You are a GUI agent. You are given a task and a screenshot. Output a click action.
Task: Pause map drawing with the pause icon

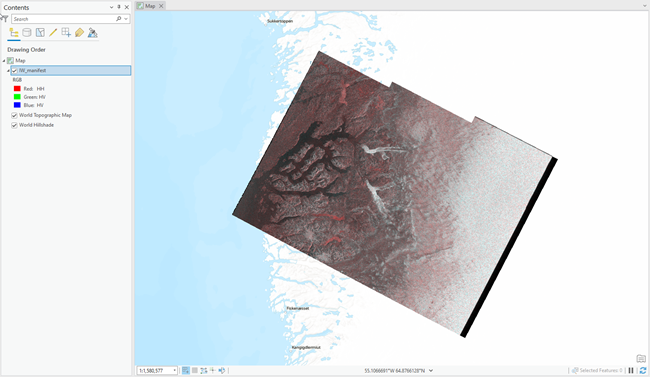[631, 370]
